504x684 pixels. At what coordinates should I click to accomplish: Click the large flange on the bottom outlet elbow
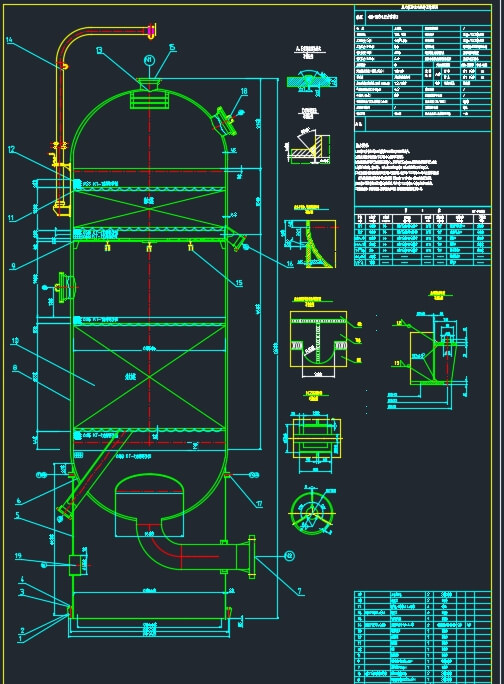coord(252,557)
